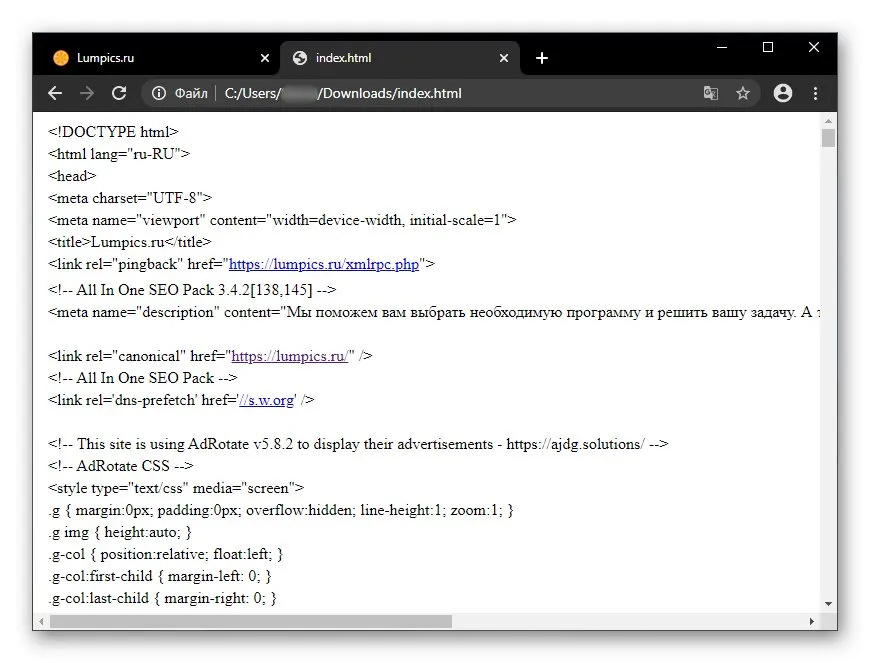Click the vertical scrollbar up arrow

pos(828,120)
